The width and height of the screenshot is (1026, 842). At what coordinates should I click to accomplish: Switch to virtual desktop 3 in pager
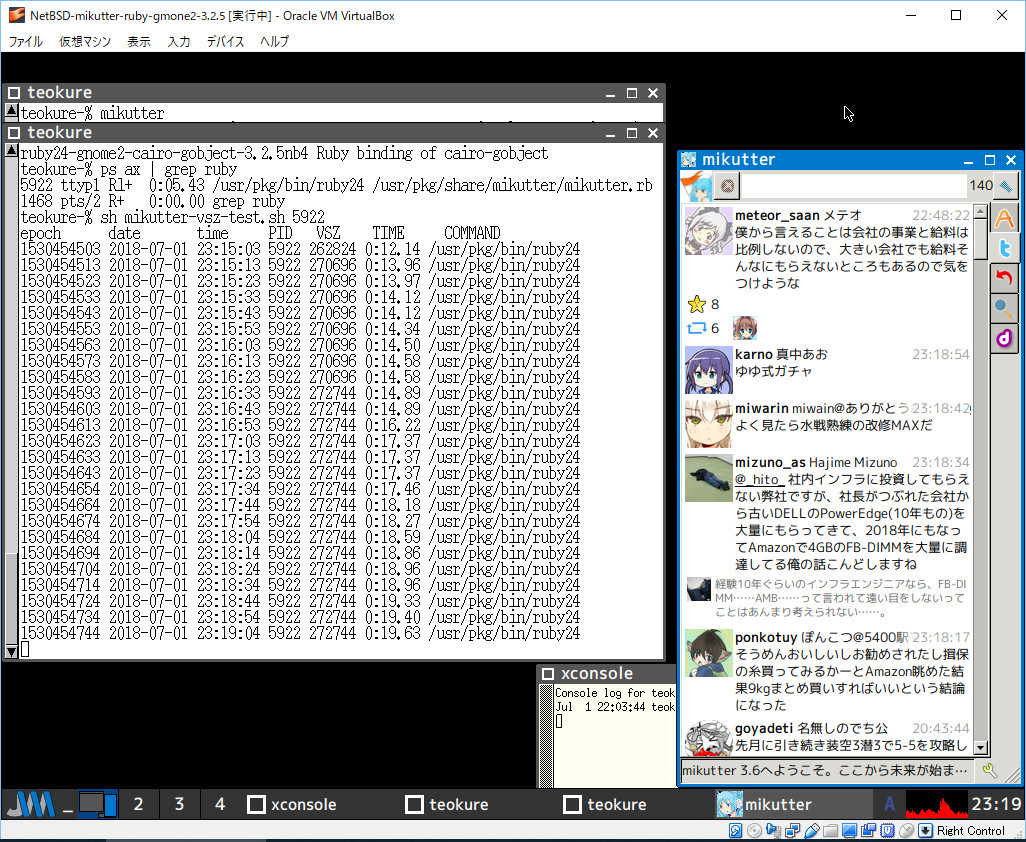[x=179, y=804]
